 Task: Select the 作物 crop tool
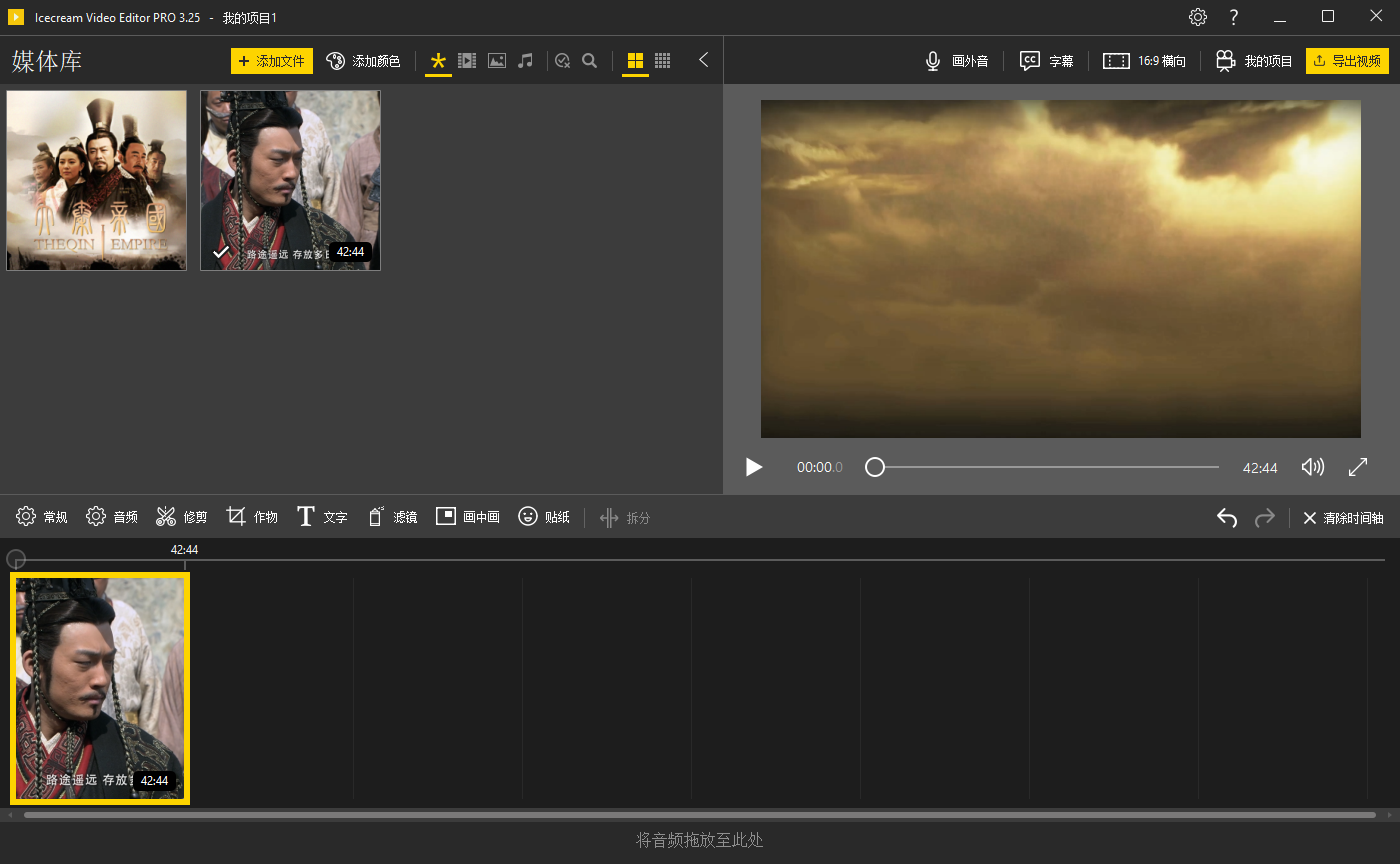point(251,516)
